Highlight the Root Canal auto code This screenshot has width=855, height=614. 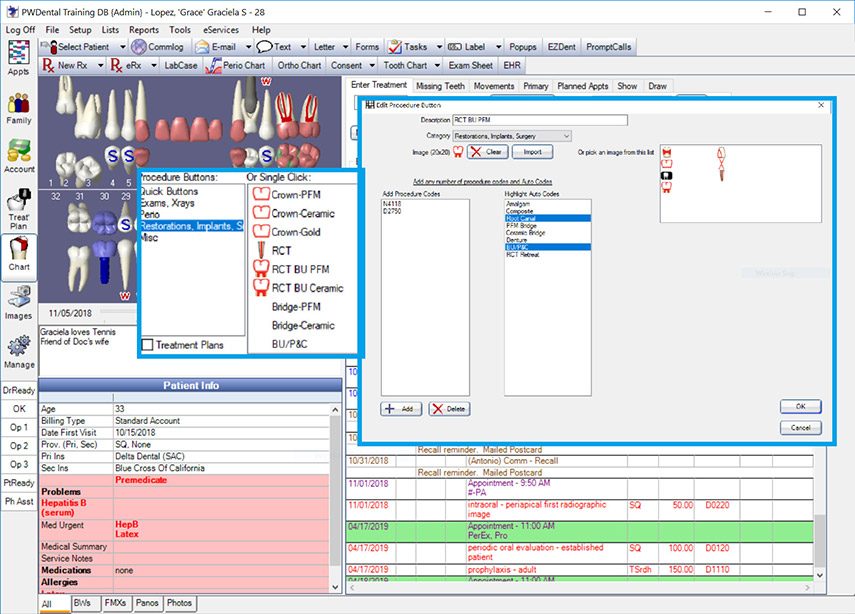point(547,218)
